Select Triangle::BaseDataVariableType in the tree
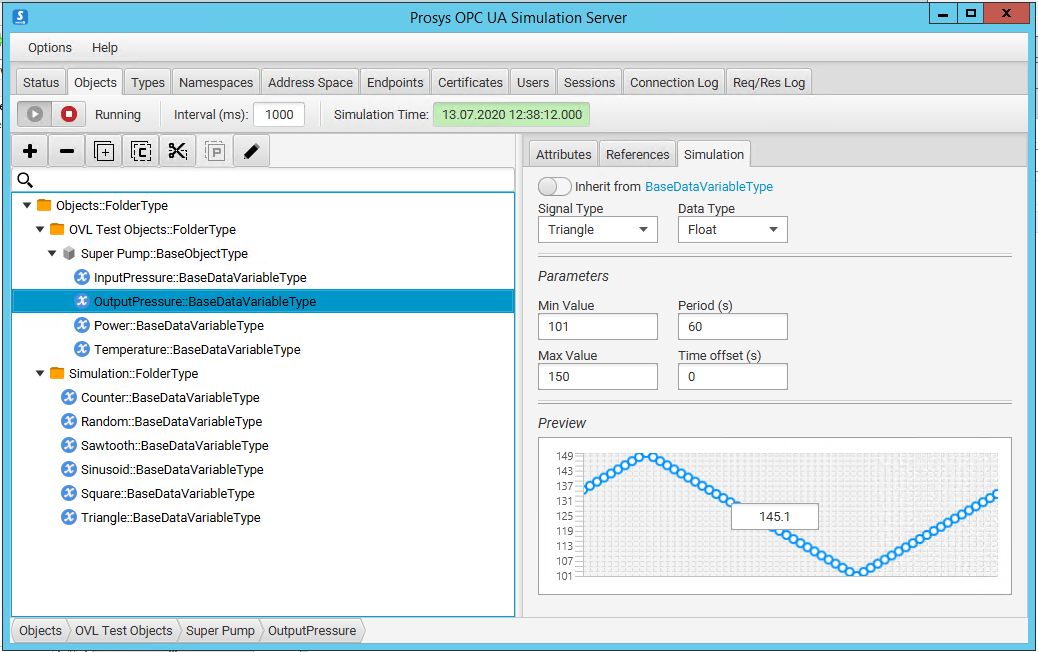1038x652 pixels. coord(171,518)
